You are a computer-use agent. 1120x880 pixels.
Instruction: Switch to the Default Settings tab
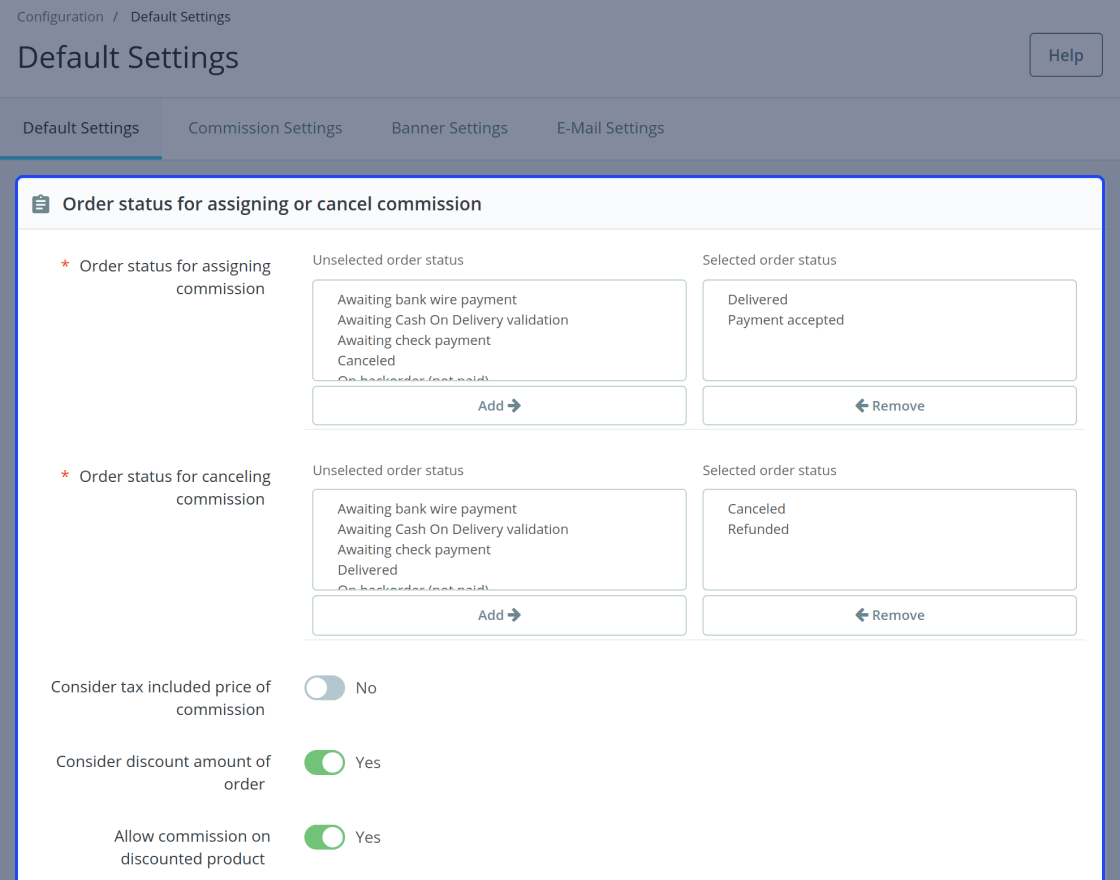pyautogui.click(x=81, y=128)
